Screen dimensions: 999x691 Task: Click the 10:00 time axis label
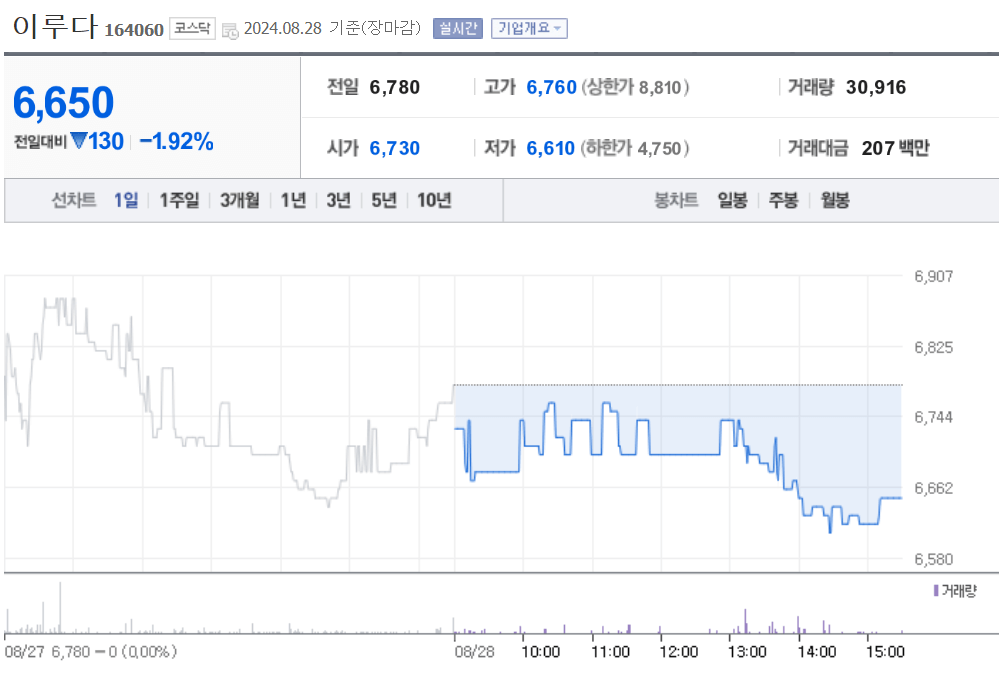540,652
